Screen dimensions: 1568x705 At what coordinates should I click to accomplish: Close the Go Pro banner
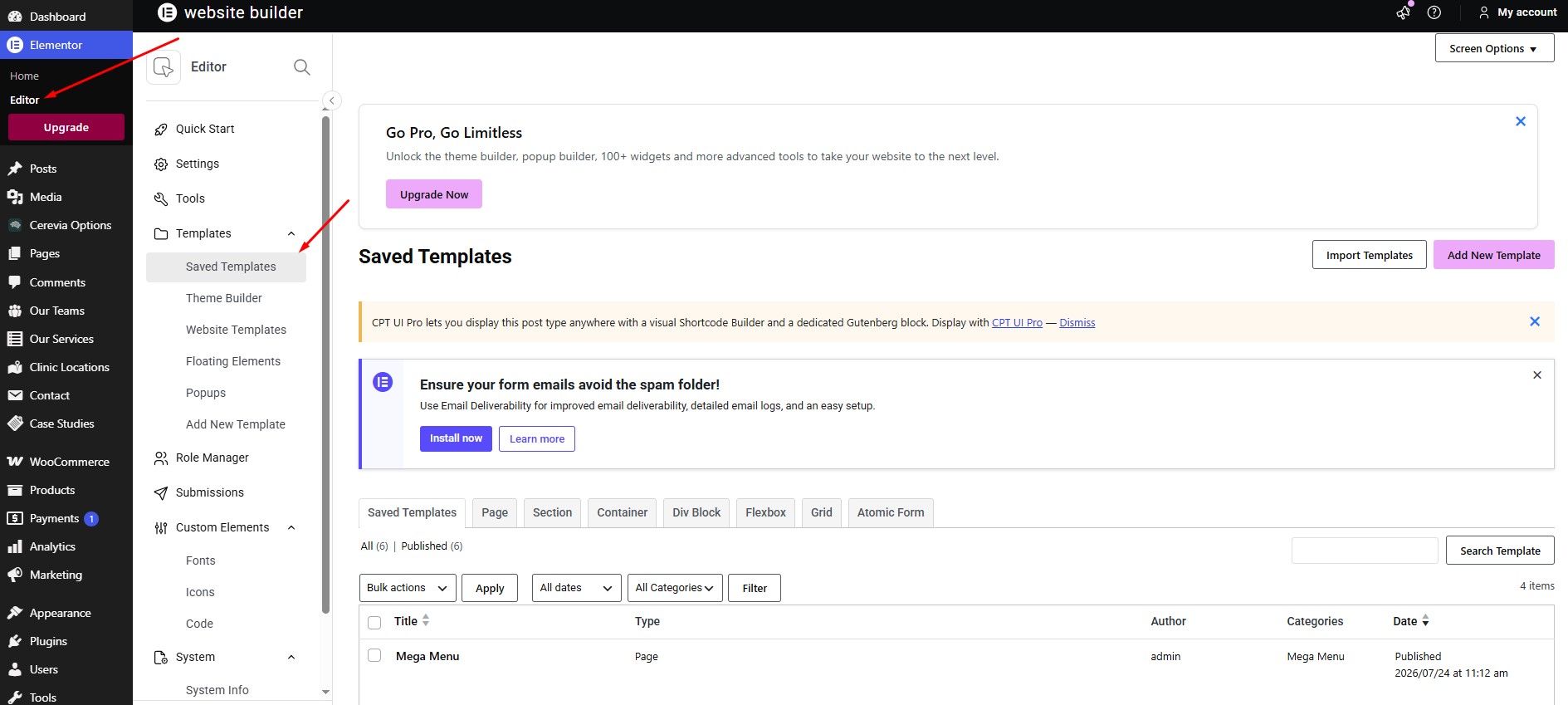[x=1521, y=121]
